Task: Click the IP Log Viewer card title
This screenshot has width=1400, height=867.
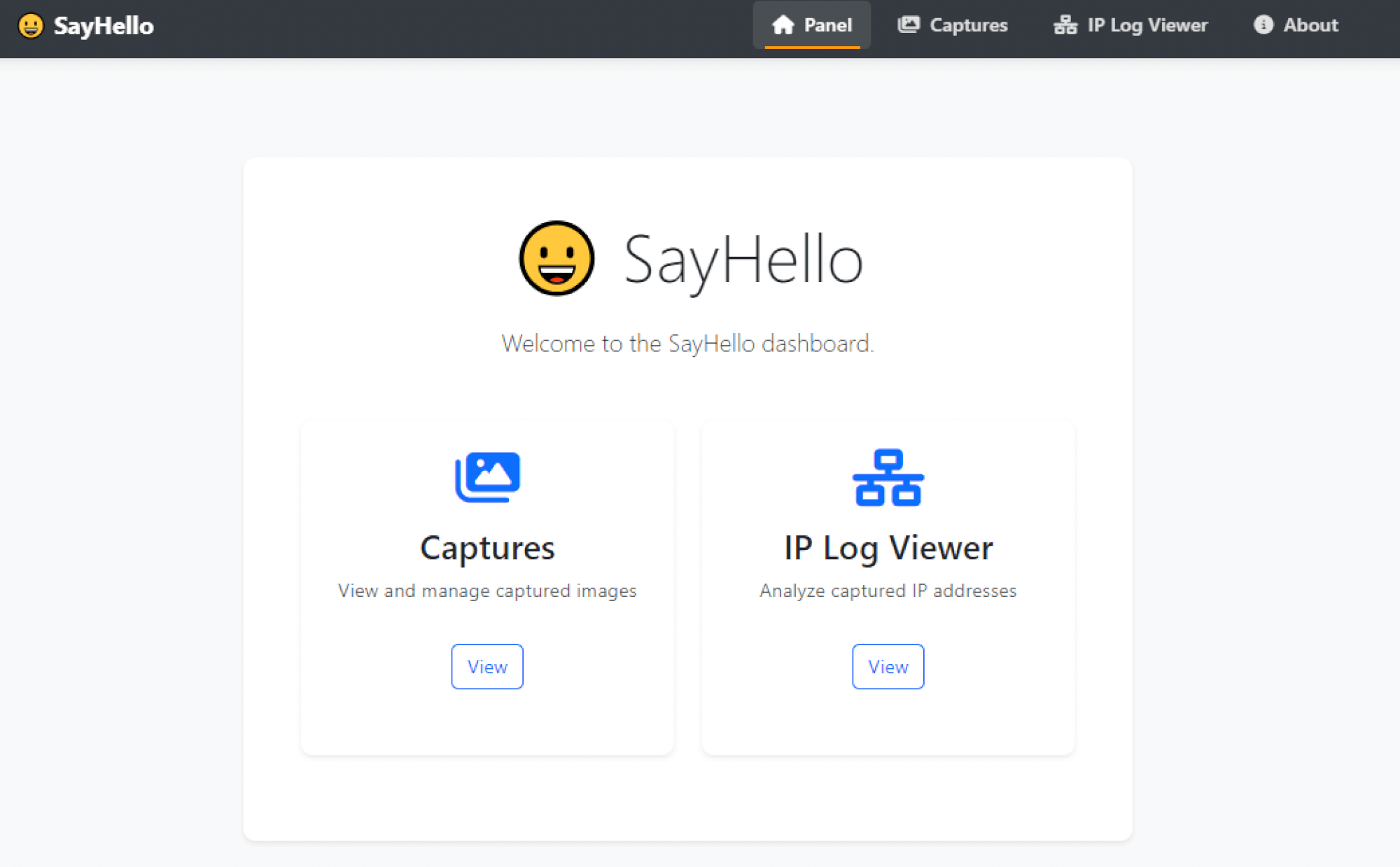Action: [x=888, y=548]
